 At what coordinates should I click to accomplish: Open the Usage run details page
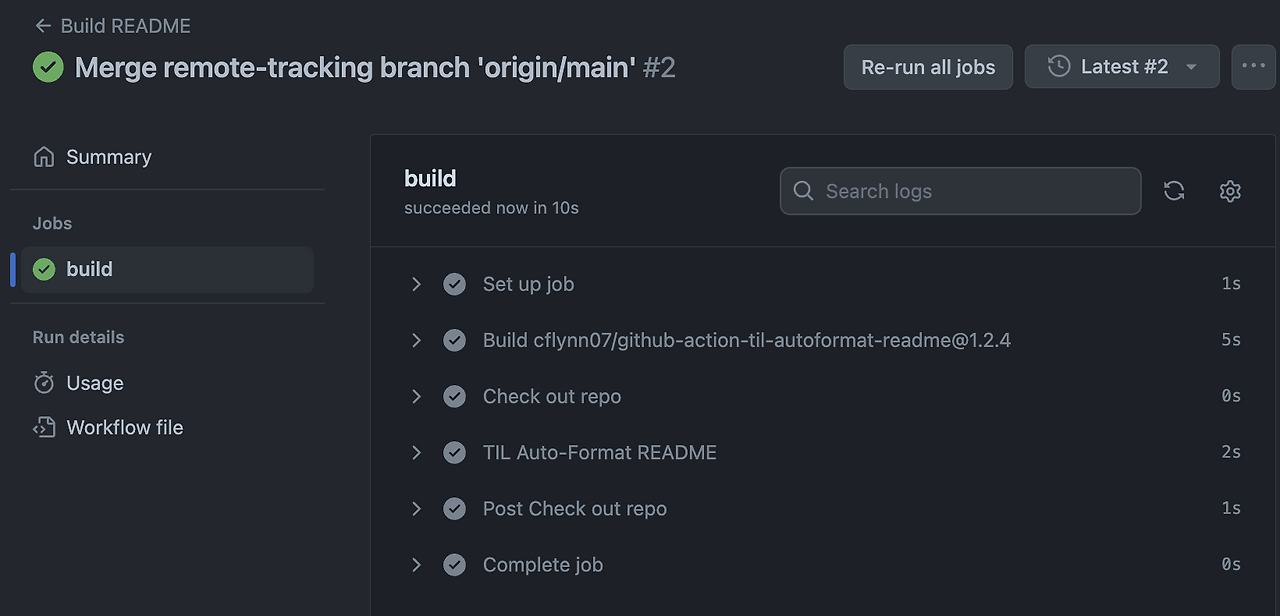(94, 383)
